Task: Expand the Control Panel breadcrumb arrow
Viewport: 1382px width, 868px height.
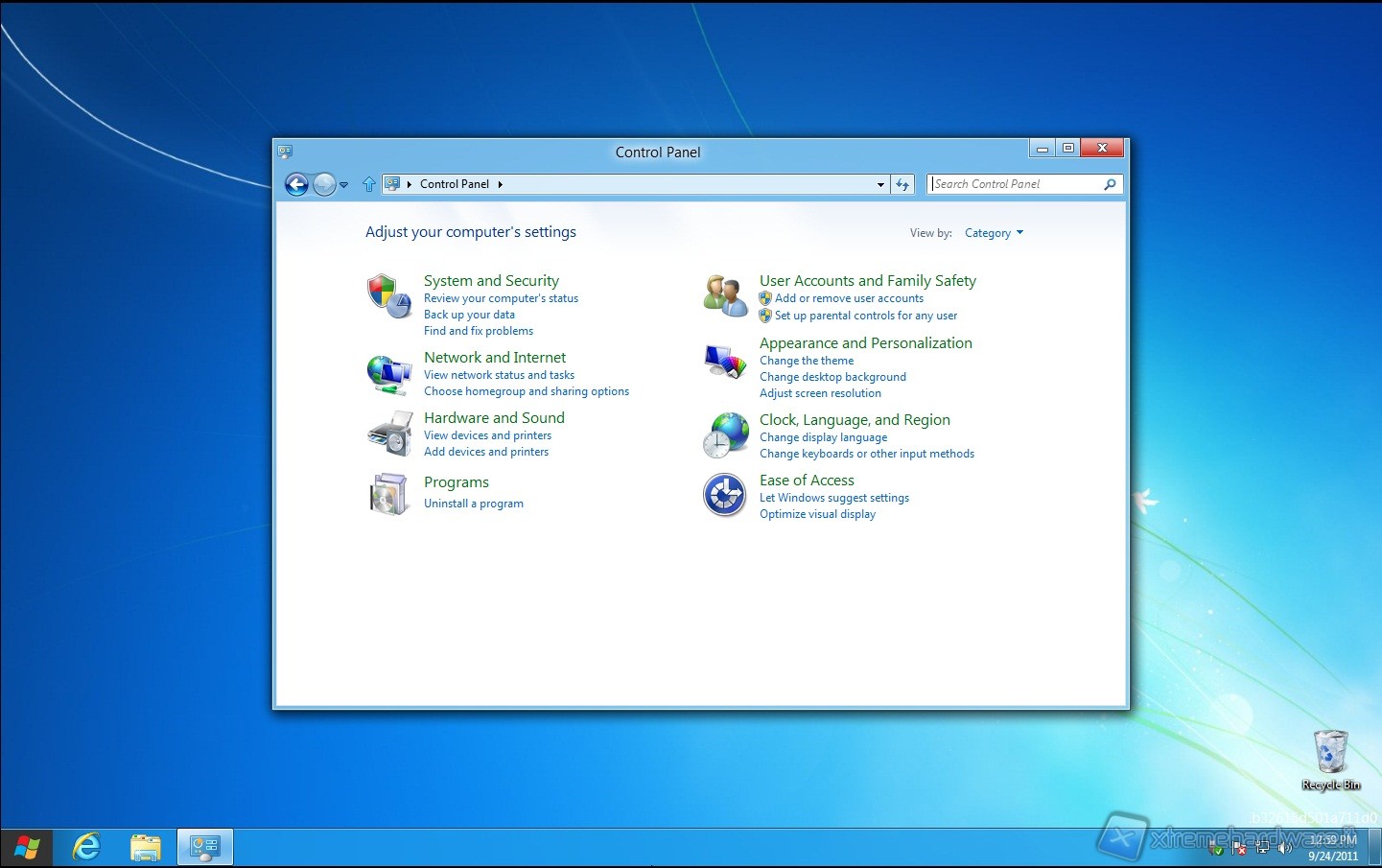Action: (x=501, y=184)
